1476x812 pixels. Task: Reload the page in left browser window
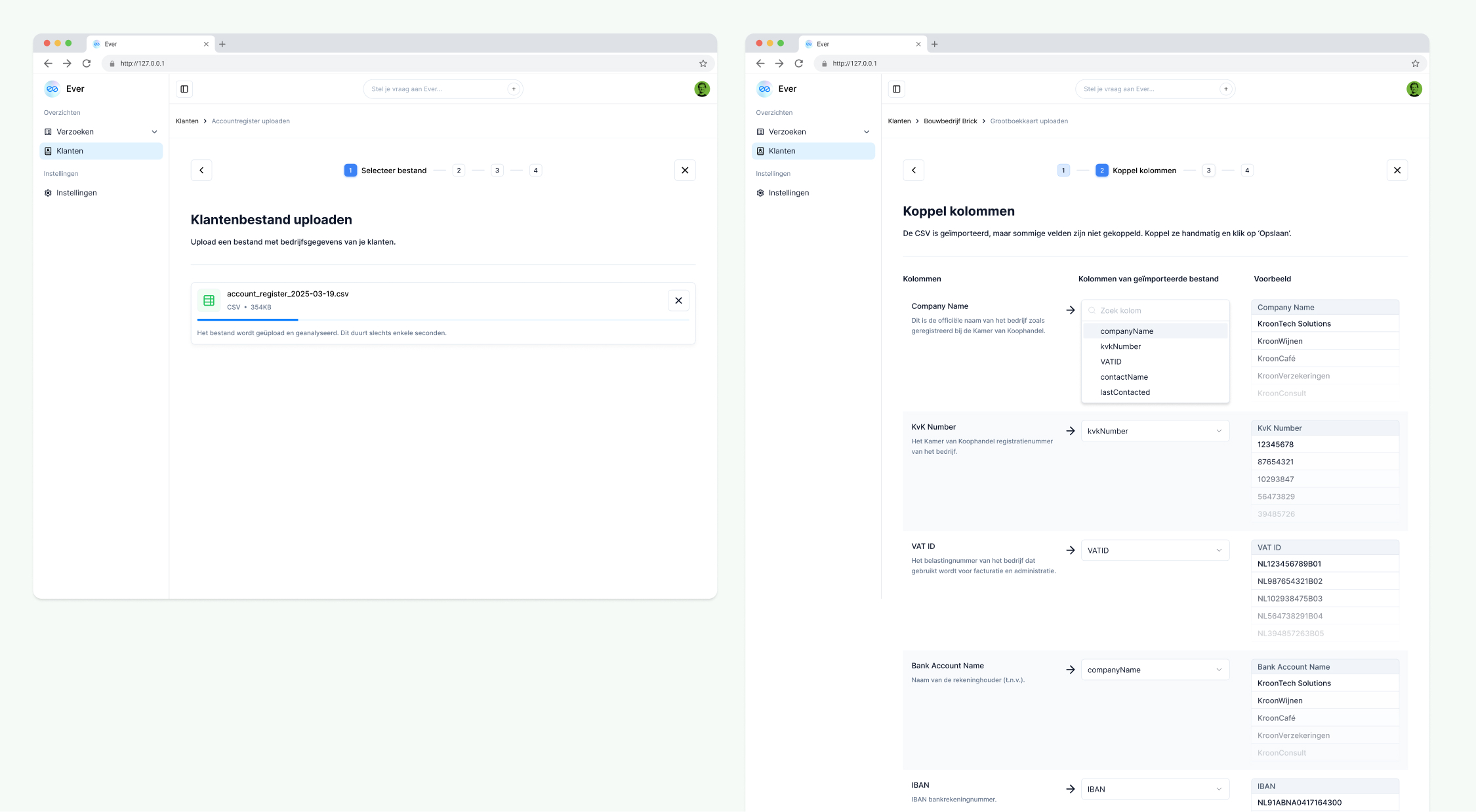coord(87,64)
